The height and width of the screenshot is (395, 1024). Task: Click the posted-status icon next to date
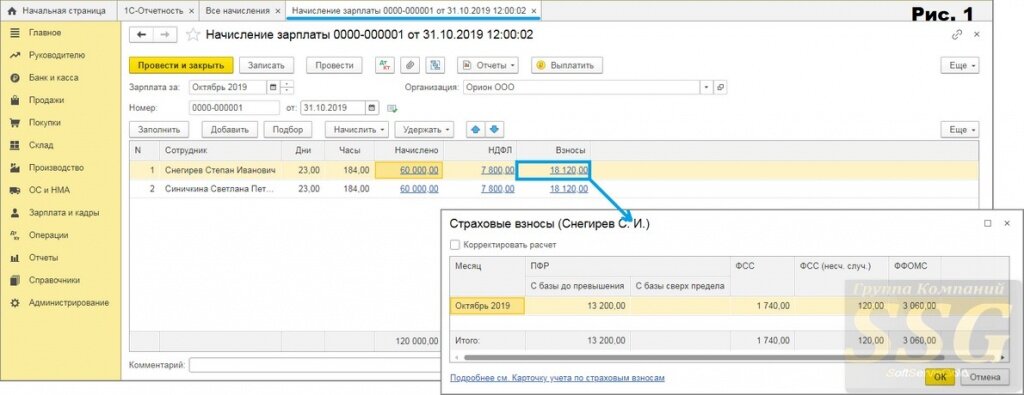point(392,108)
